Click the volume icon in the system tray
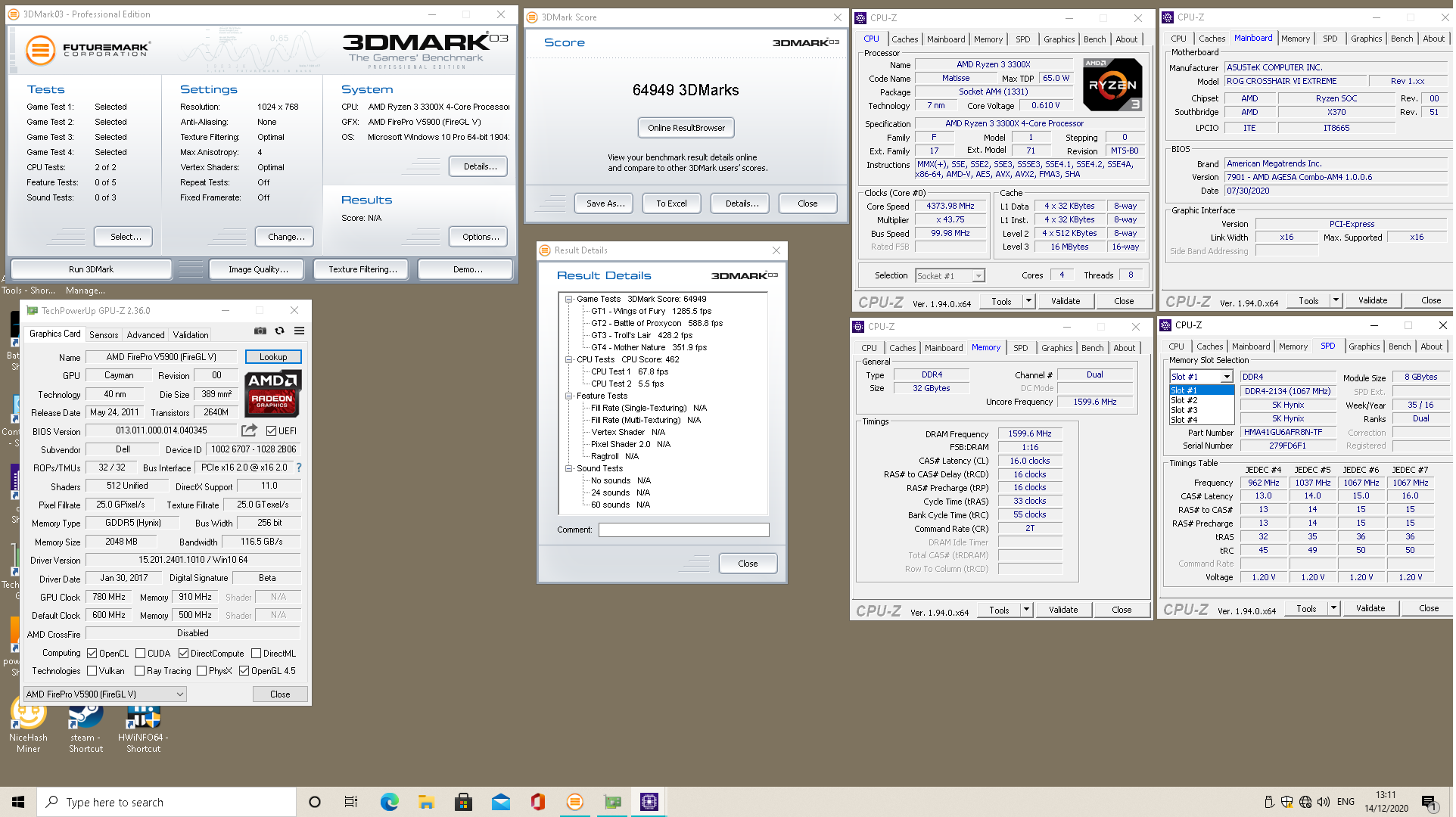 click(x=1324, y=802)
